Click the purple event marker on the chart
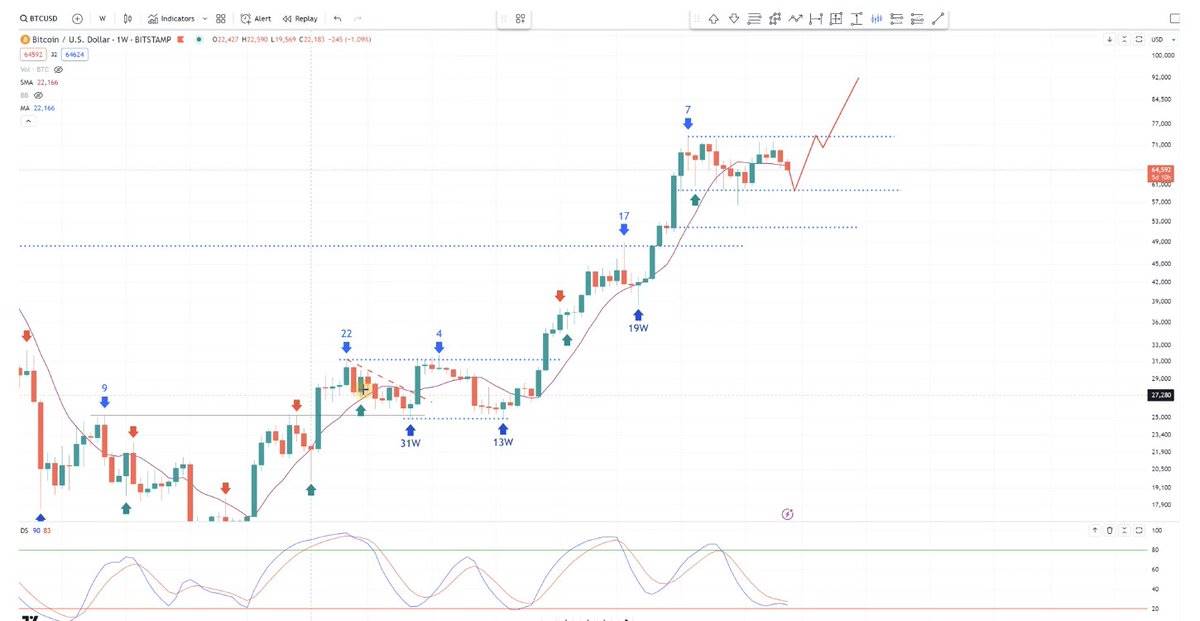The image size is (1200, 621). pyautogui.click(x=787, y=514)
